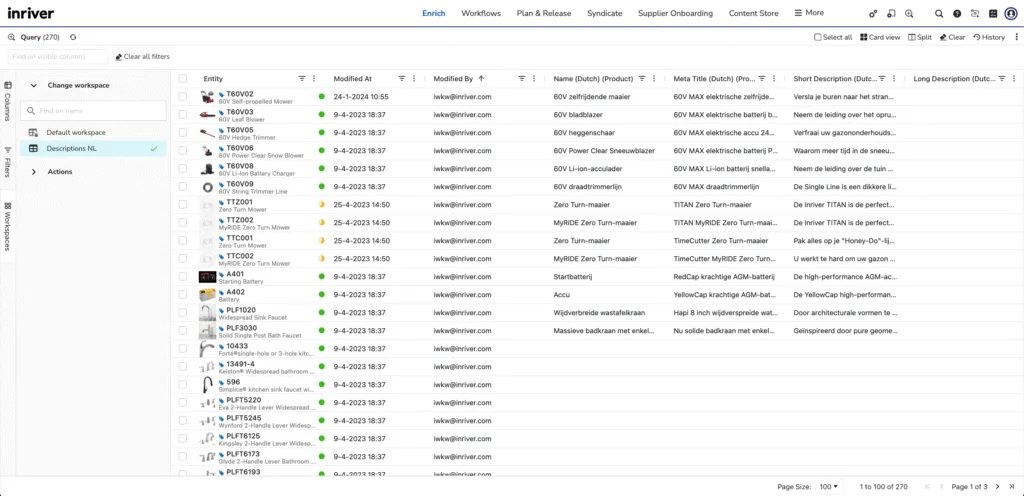
Task: Open the Page Size dropdown
Action: point(829,486)
